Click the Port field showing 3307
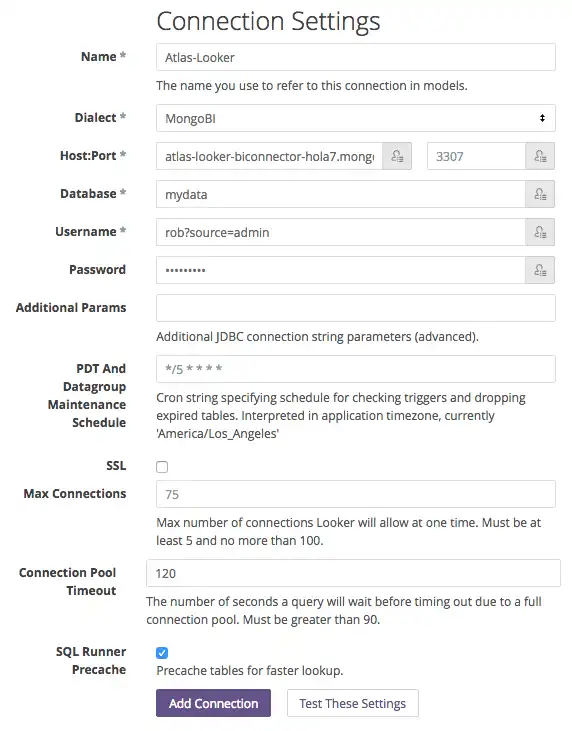The width and height of the screenshot is (572, 731). (476, 156)
